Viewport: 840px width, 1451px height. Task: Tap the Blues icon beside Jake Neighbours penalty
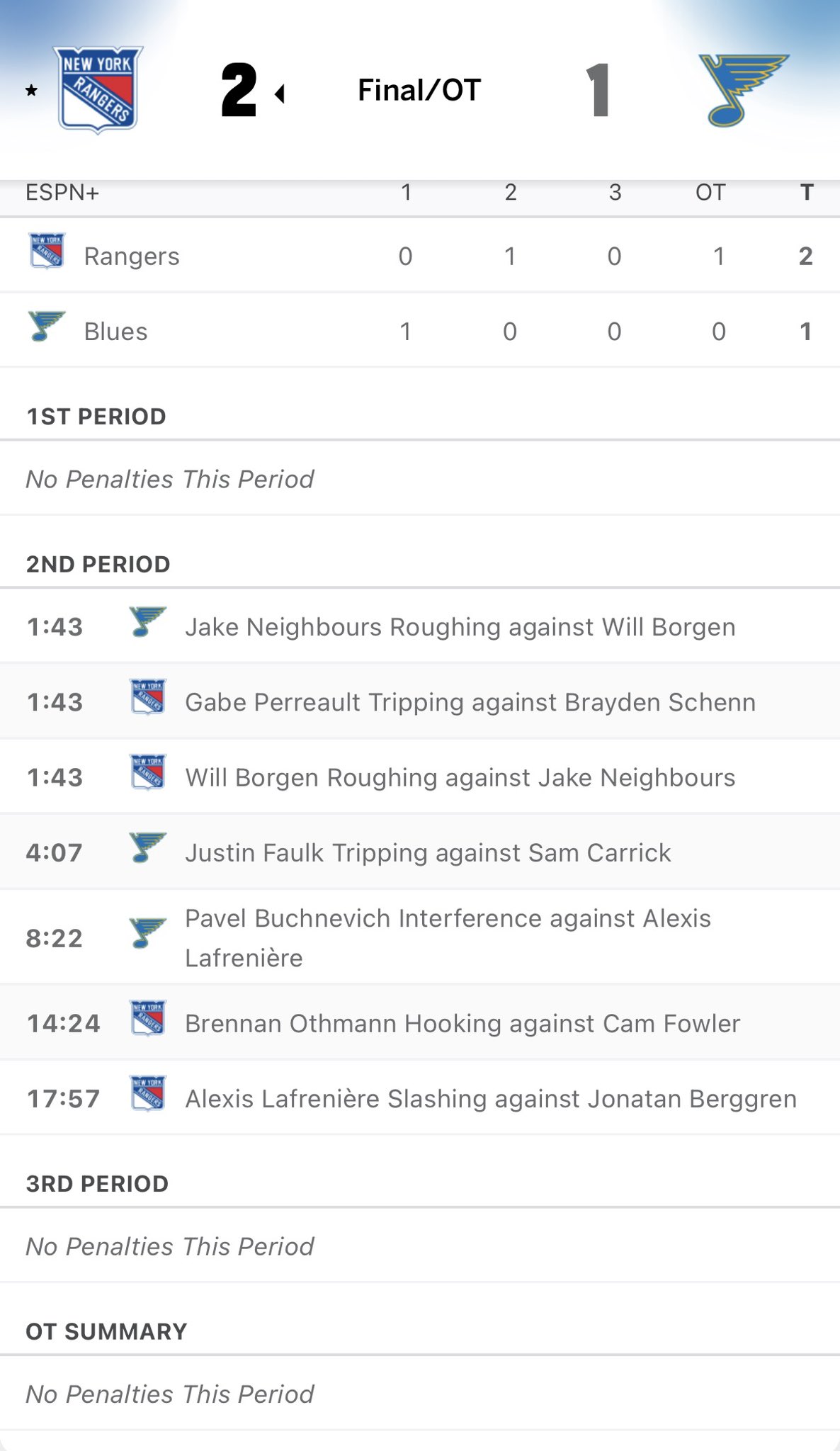(148, 622)
